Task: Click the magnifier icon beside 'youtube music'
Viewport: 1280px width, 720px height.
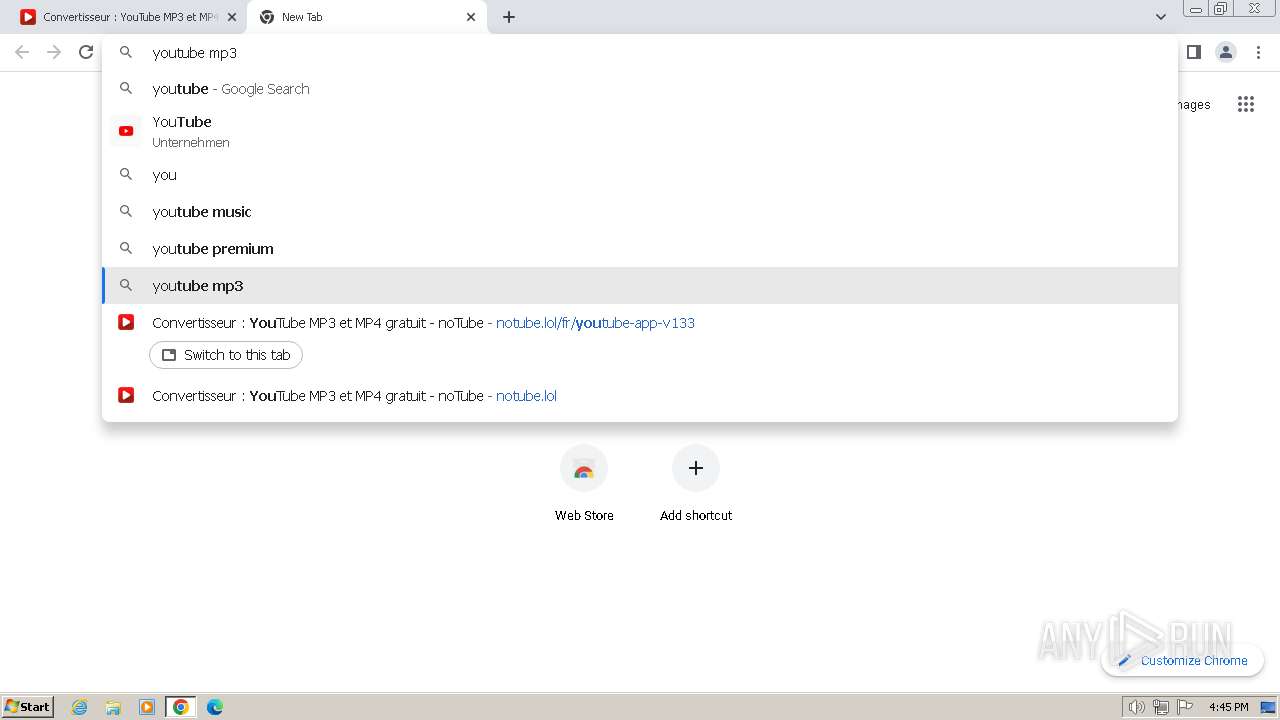Action: [x=126, y=211]
